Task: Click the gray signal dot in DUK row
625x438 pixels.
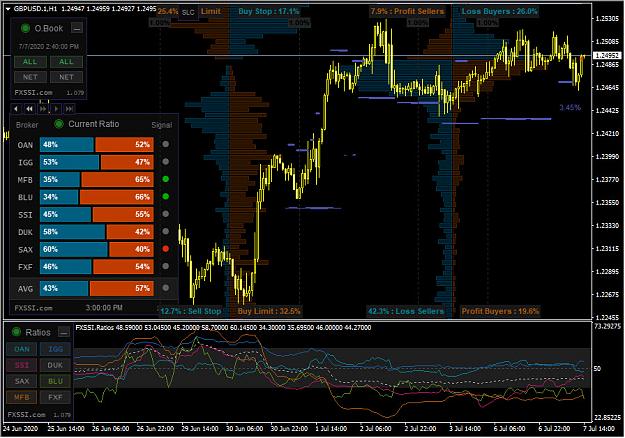Action: (165, 231)
